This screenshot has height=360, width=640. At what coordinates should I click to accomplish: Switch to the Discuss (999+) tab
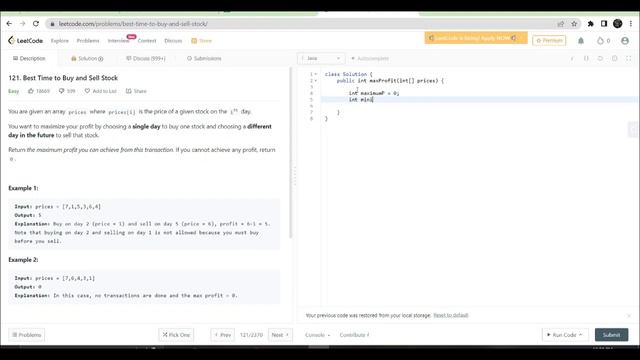146,58
